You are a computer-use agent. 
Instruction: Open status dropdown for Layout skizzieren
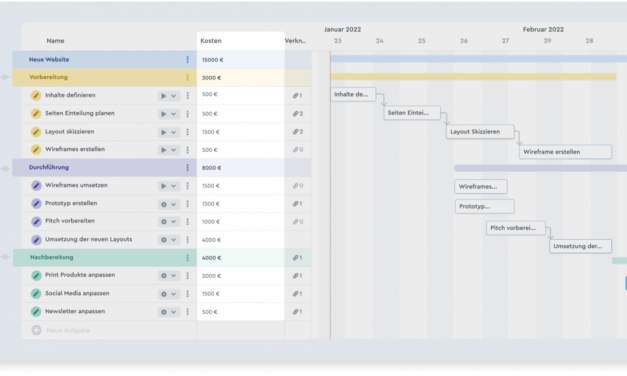coord(168,132)
